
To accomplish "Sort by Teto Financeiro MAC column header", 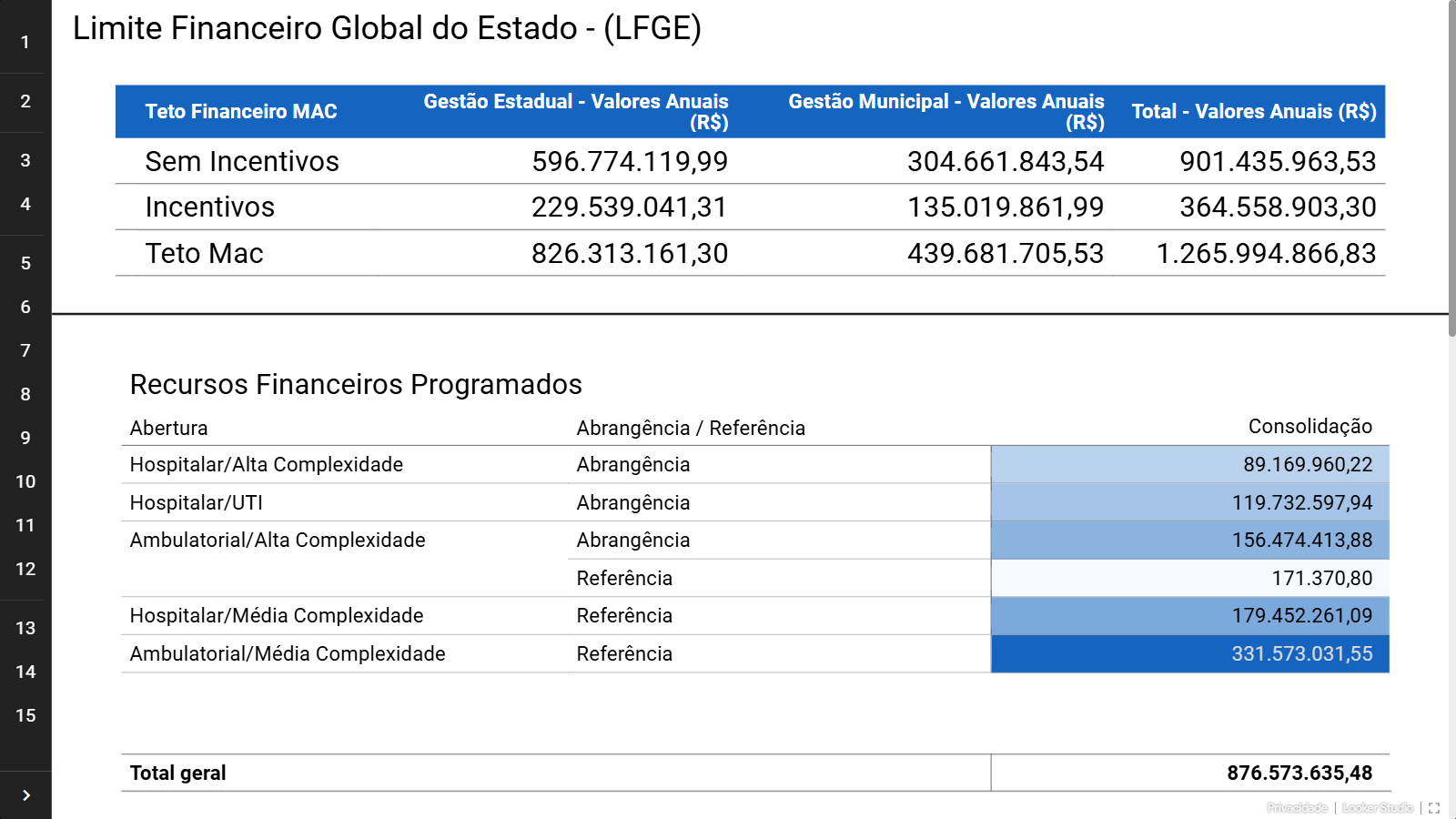I will pos(241,112).
